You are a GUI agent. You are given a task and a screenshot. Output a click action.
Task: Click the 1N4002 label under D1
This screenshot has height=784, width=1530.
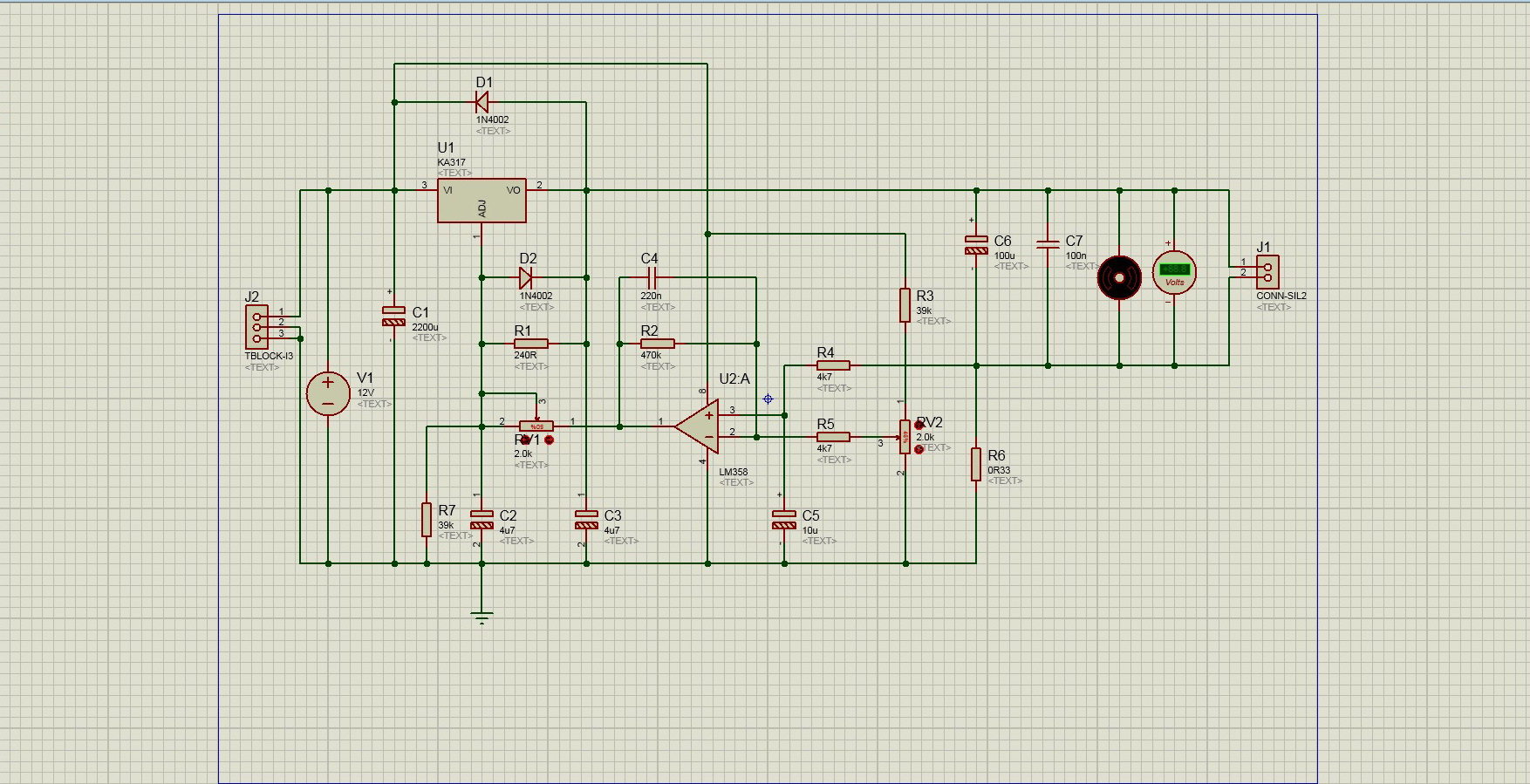point(493,119)
